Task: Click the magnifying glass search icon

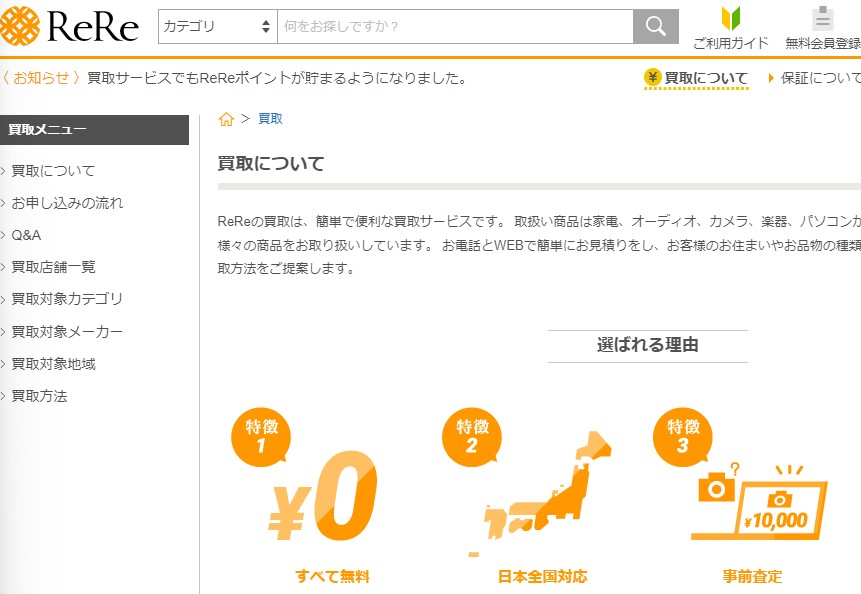Action: 655,26
